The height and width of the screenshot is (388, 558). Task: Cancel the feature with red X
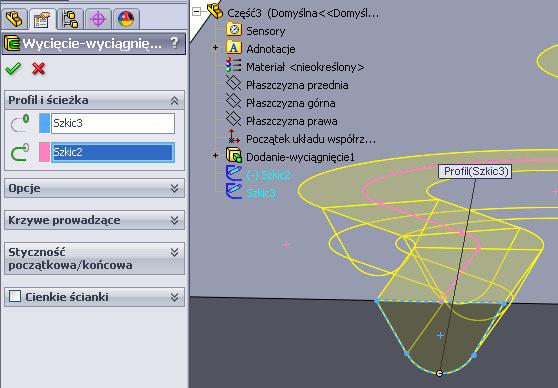pos(38,68)
